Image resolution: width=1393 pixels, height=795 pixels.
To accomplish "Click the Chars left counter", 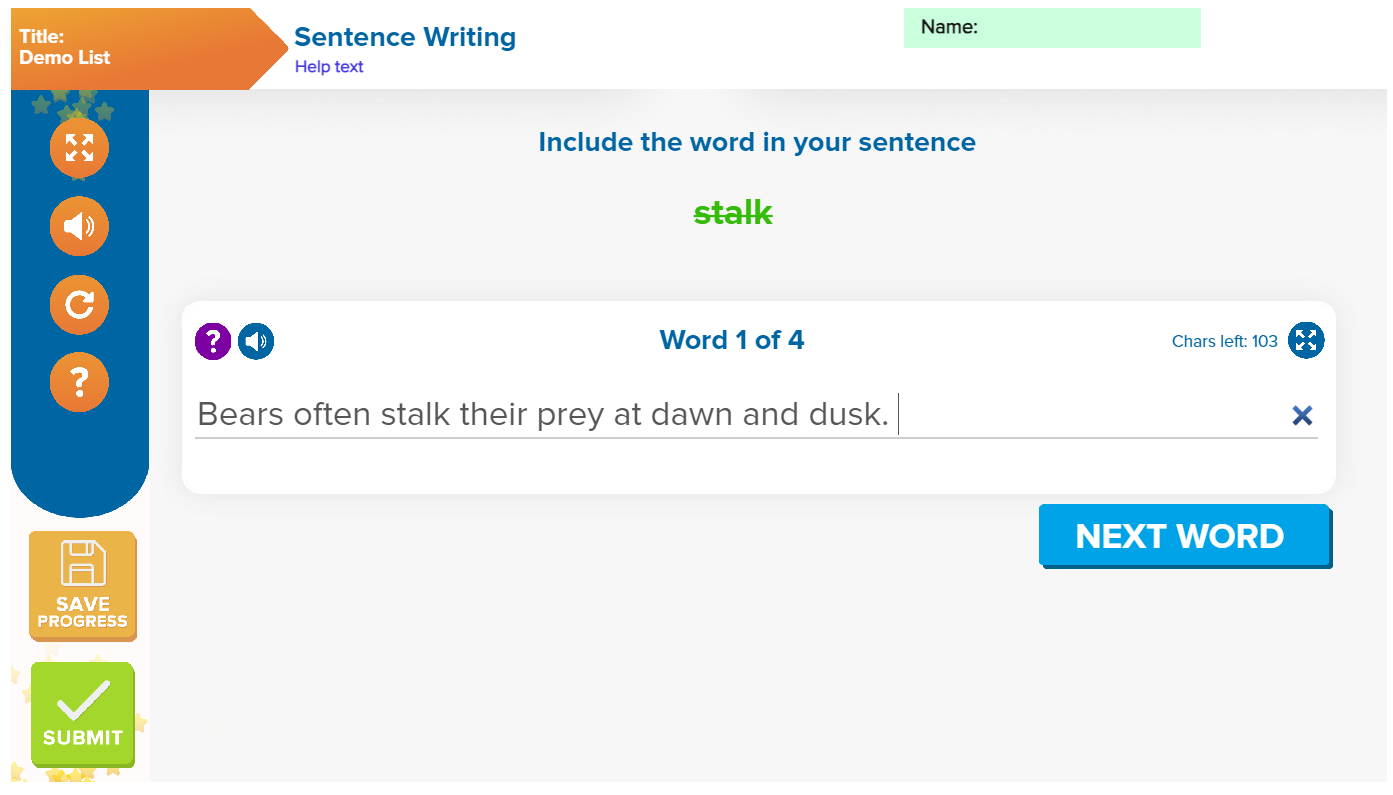I will (x=1224, y=341).
